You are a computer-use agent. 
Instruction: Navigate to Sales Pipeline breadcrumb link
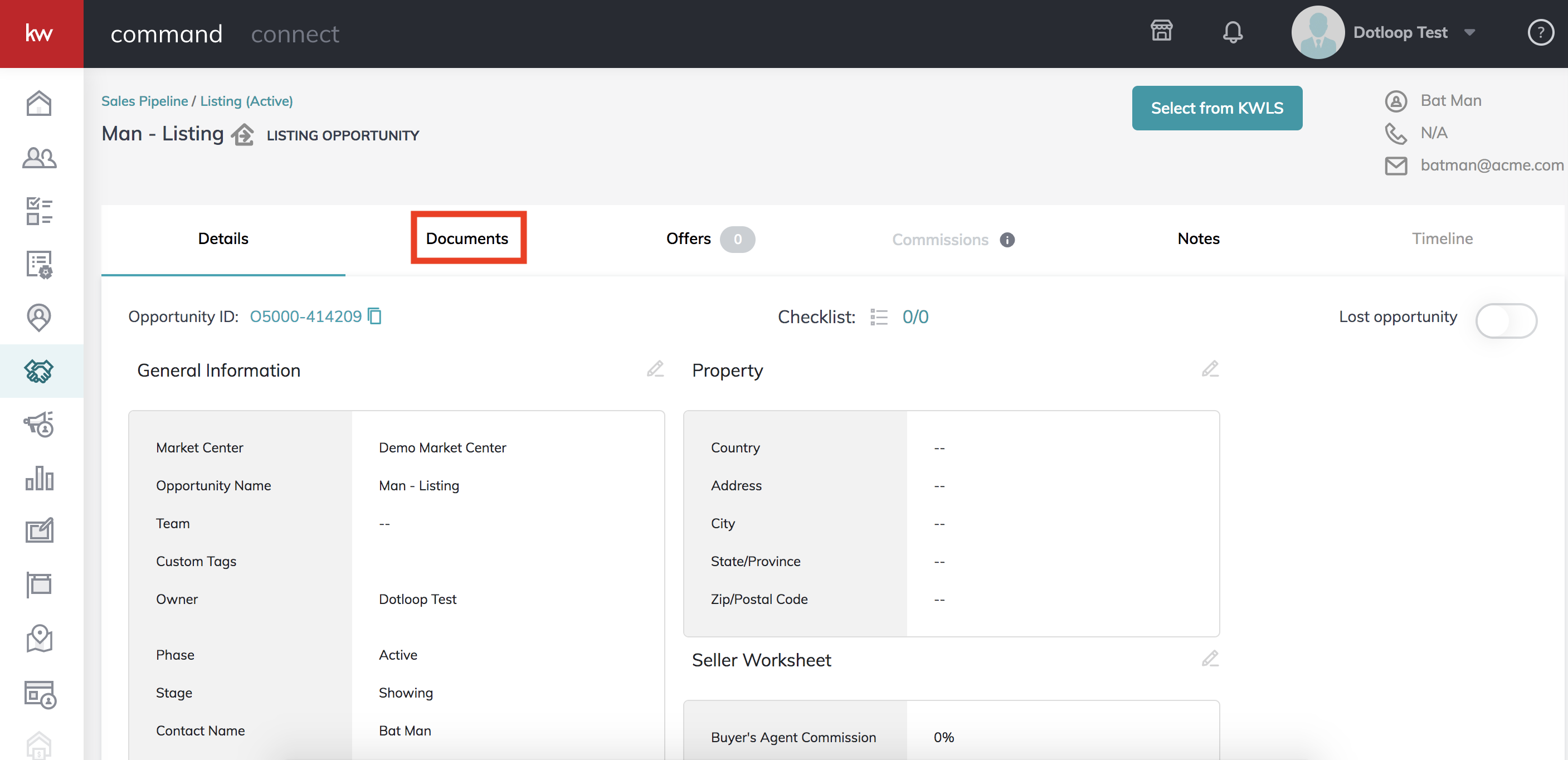click(145, 100)
